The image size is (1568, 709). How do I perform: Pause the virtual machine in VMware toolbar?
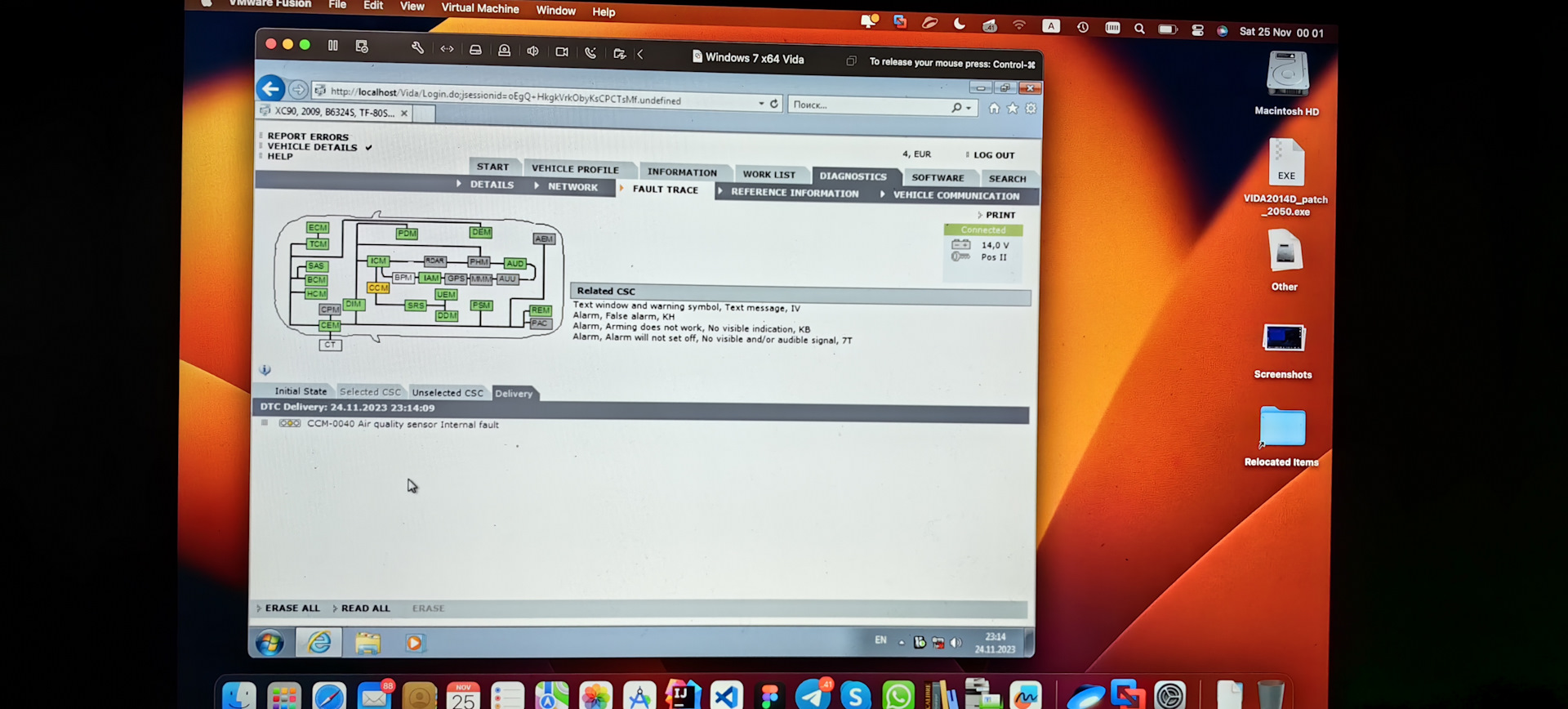tap(333, 46)
